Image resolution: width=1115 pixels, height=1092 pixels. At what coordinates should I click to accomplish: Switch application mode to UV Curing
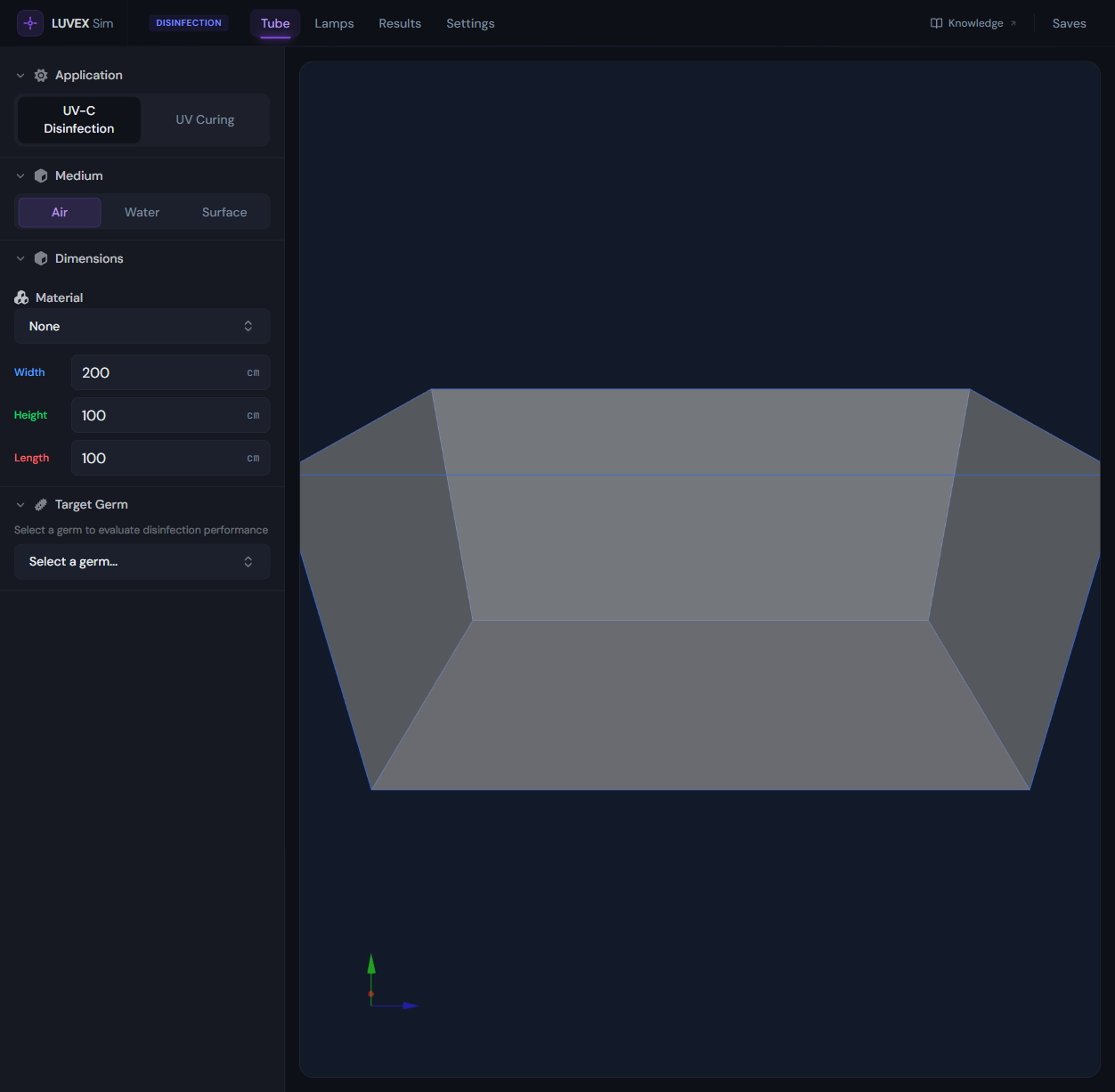[204, 119]
